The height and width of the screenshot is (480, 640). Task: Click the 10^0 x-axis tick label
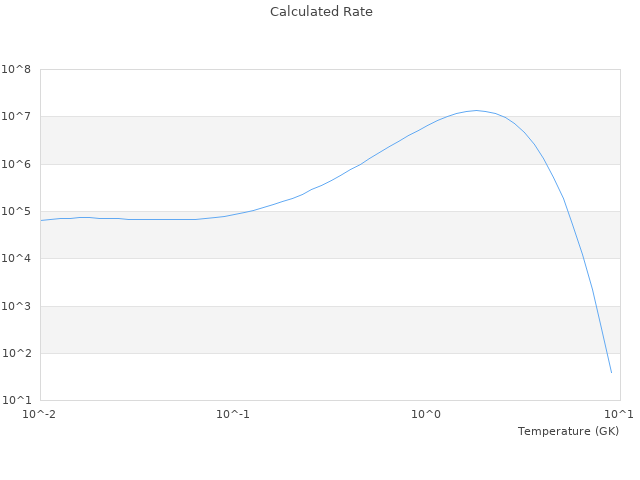click(427, 414)
